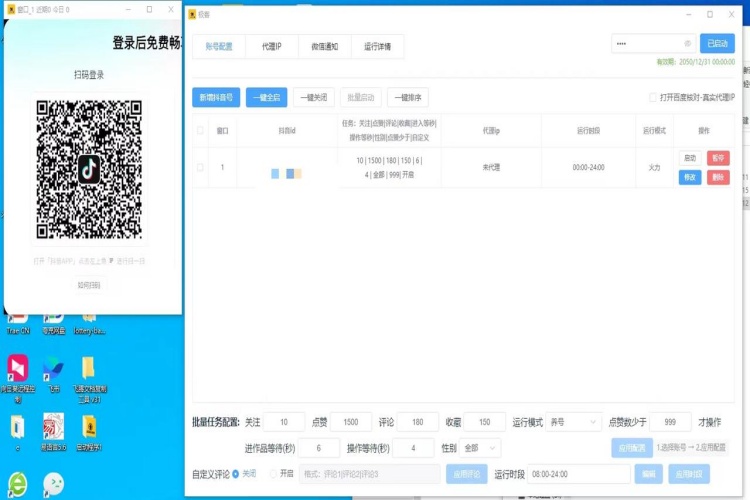Open the 飞书文档 tool v31 folder icon
Screen dimensions: 750x500
(89, 379)
